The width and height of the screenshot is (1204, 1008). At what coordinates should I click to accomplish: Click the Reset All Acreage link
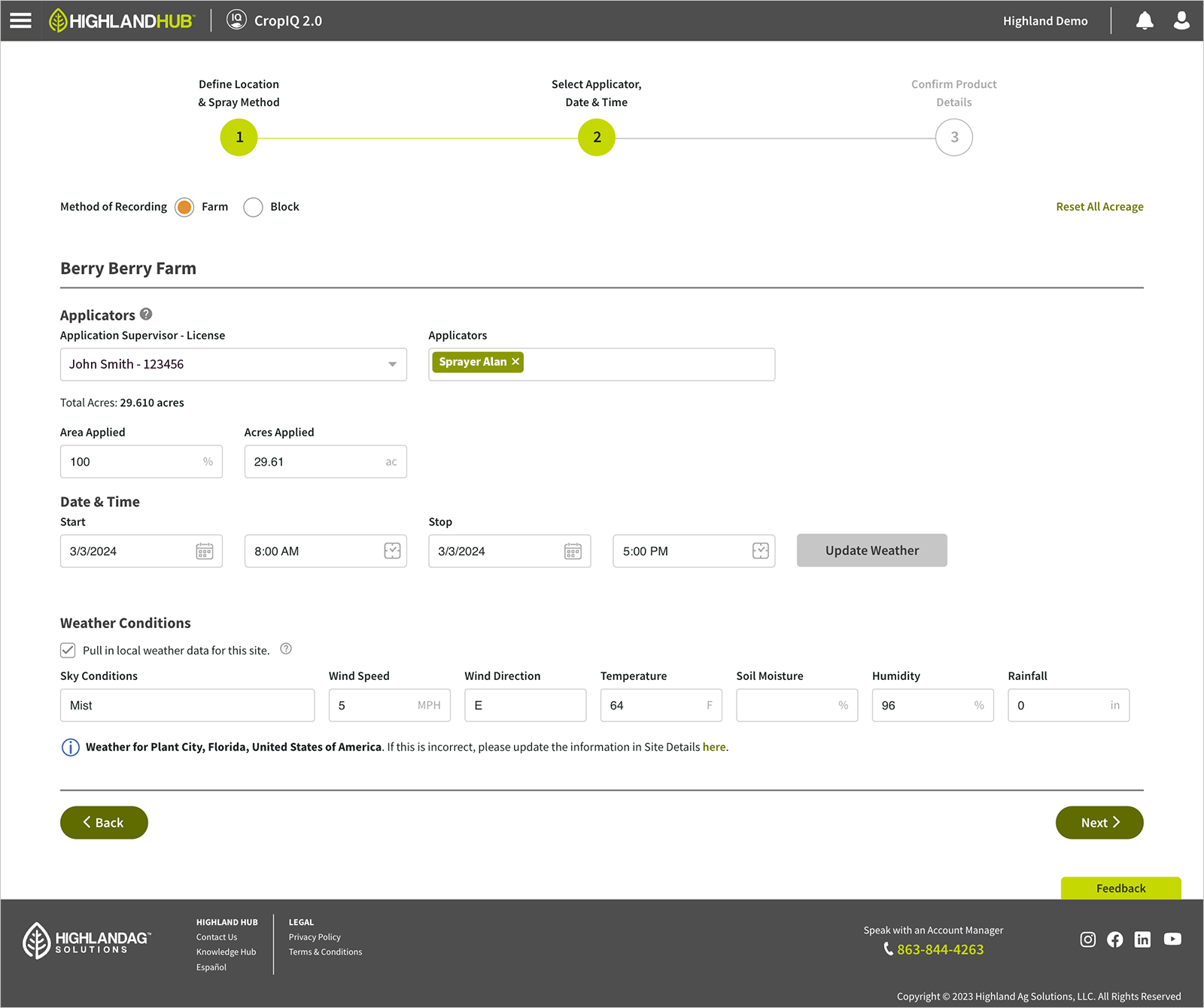pos(1099,206)
